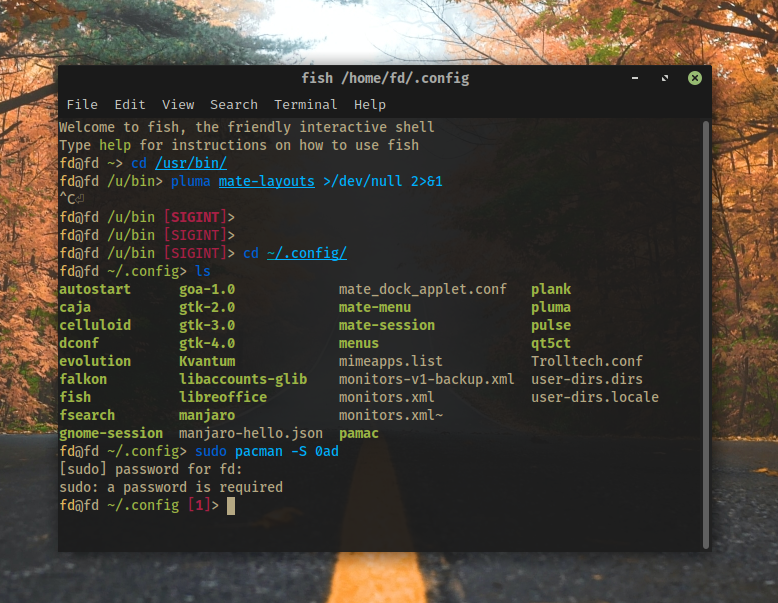Open the Edit menu

[129, 104]
